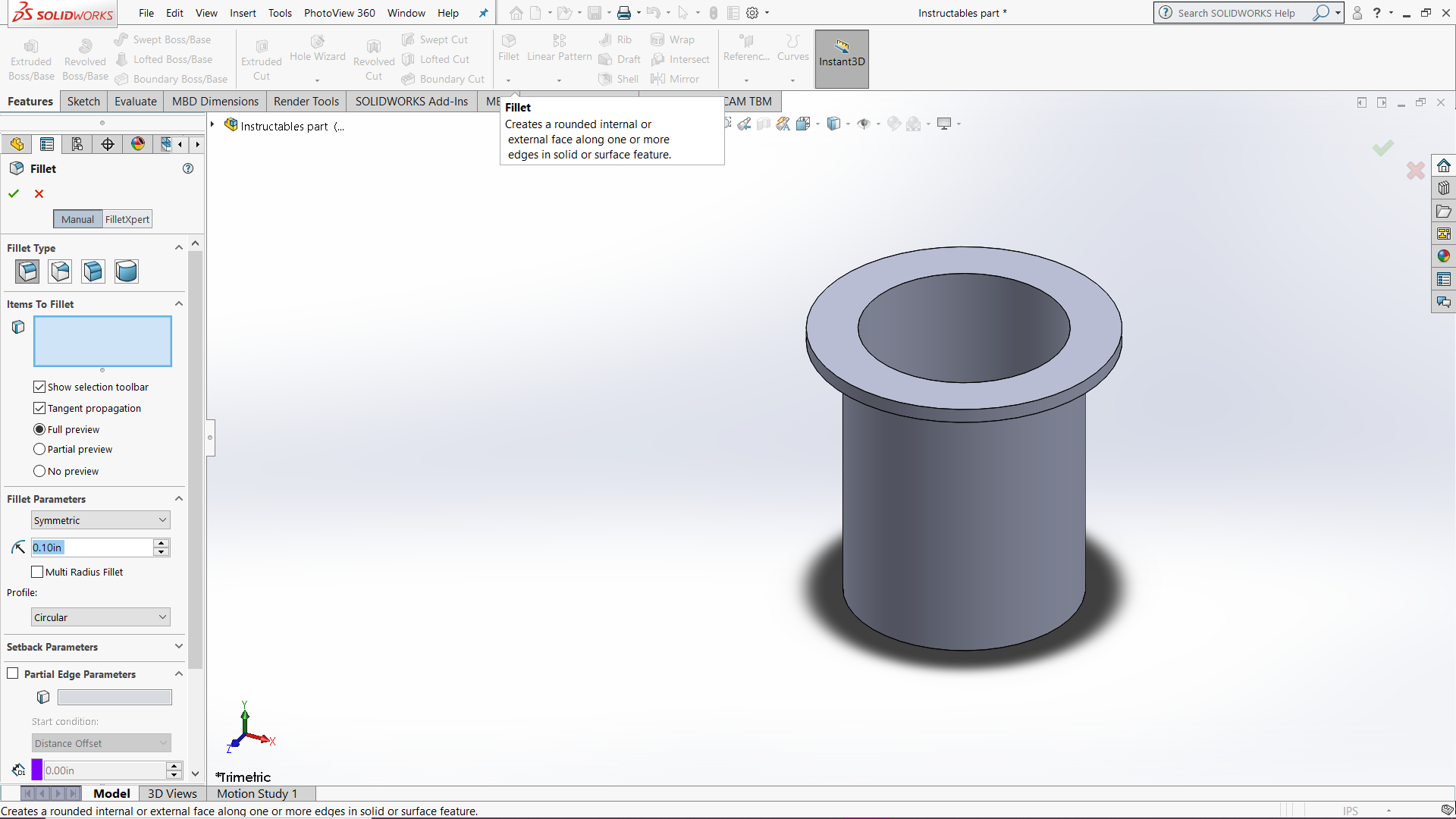Switch to the FilletXpert tab
This screenshot has height=819, width=1456.
click(126, 219)
